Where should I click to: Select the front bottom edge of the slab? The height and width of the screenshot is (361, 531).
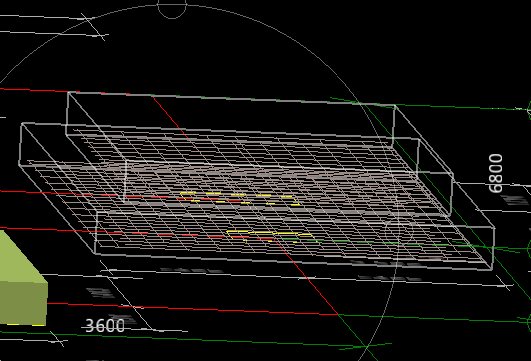tap(294, 262)
